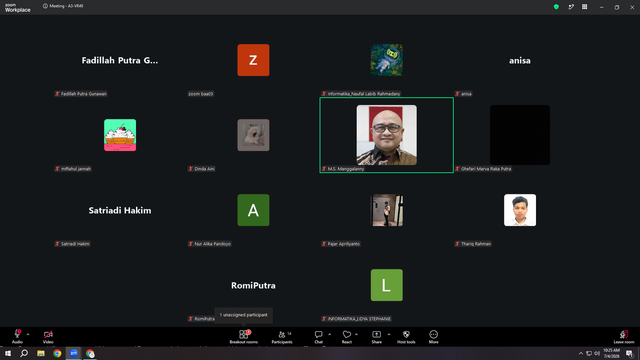
Task: Select Fajar Apriliyanto's photo tile
Action: (387, 210)
